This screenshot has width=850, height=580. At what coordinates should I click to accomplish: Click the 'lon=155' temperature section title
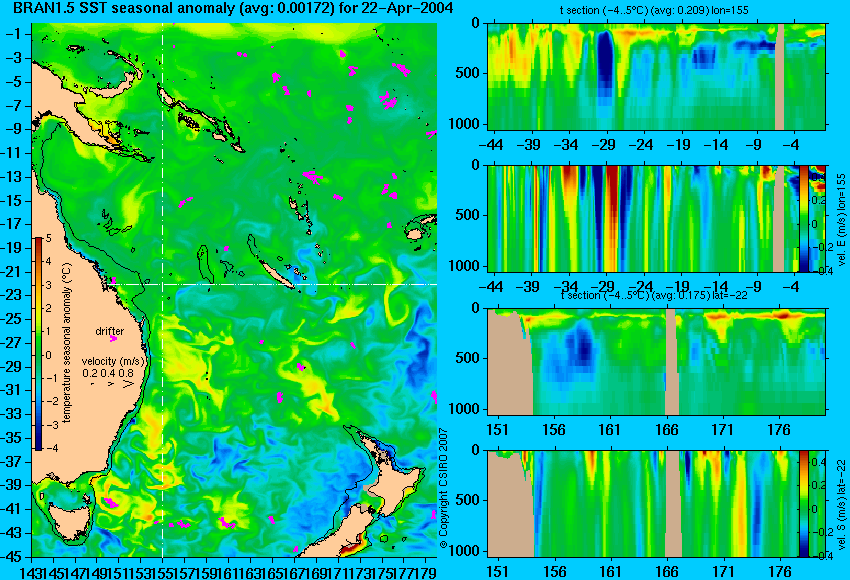[x=654, y=11]
